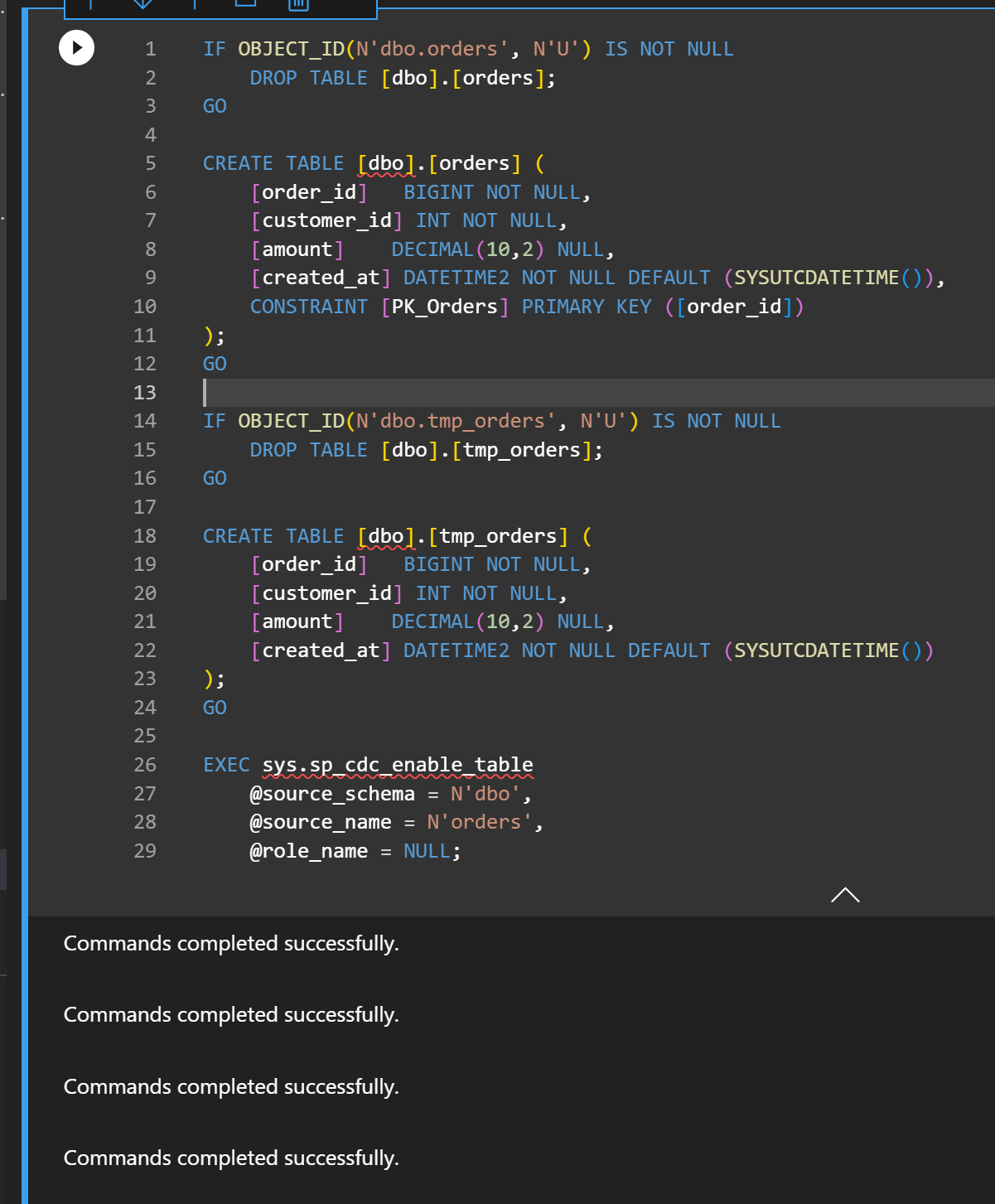Click line number 5 in the gutter
This screenshot has height=1204, width=995.
[x=151, y=163]
